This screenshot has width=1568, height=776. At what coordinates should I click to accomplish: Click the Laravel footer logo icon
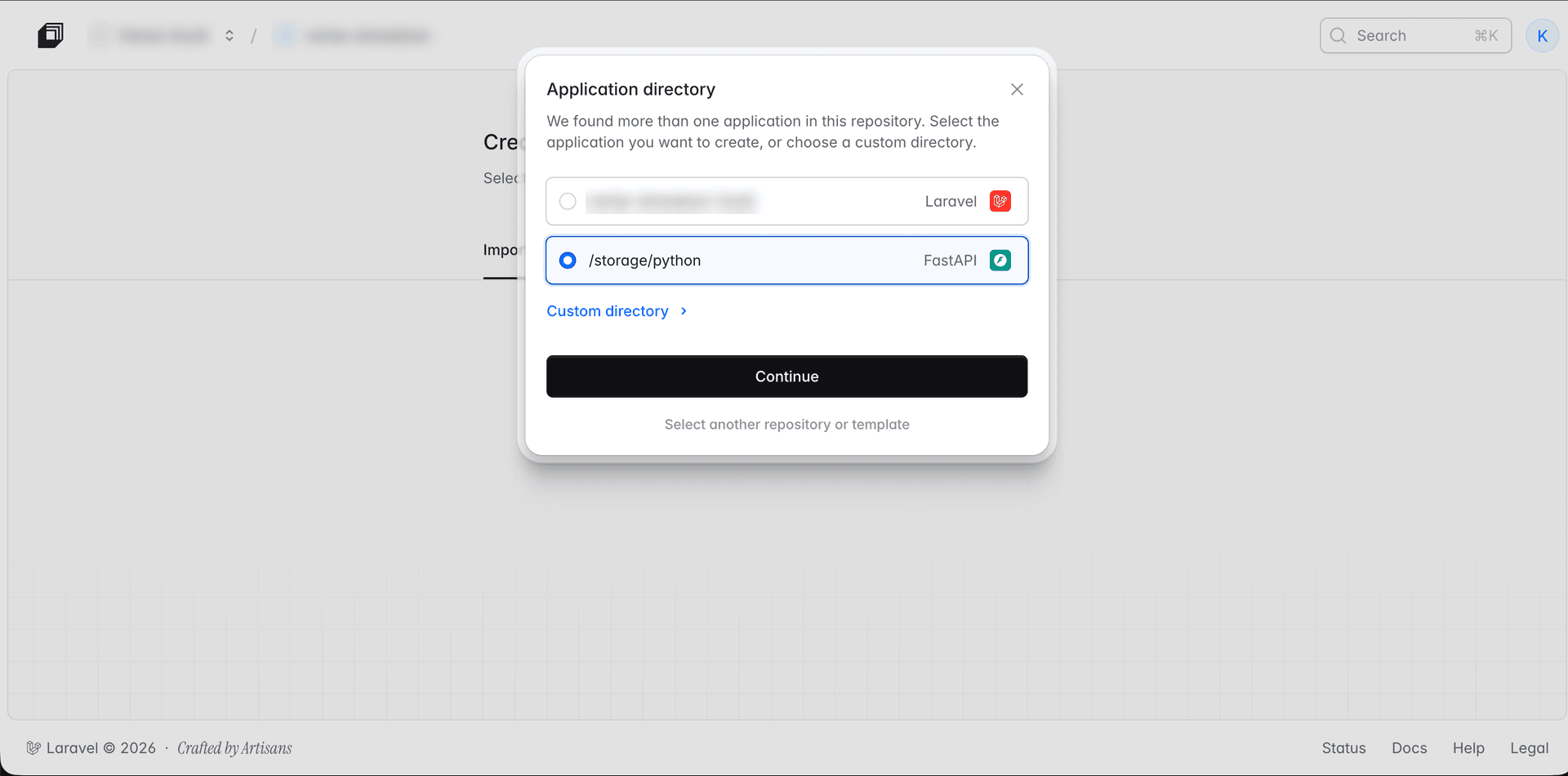click(x=33, y=748)
